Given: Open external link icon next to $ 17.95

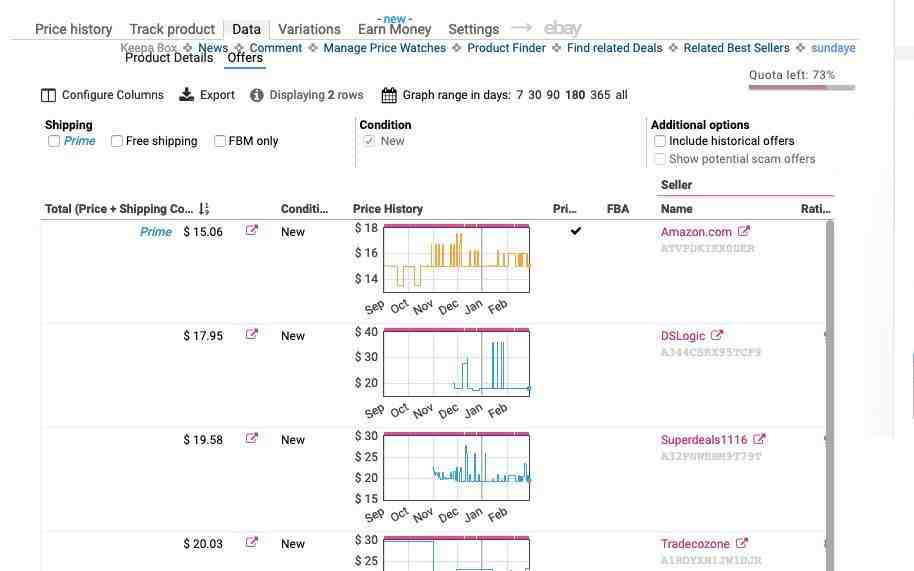Looking at the screenshot, I should pyautogui.click(x=251, y=334).
